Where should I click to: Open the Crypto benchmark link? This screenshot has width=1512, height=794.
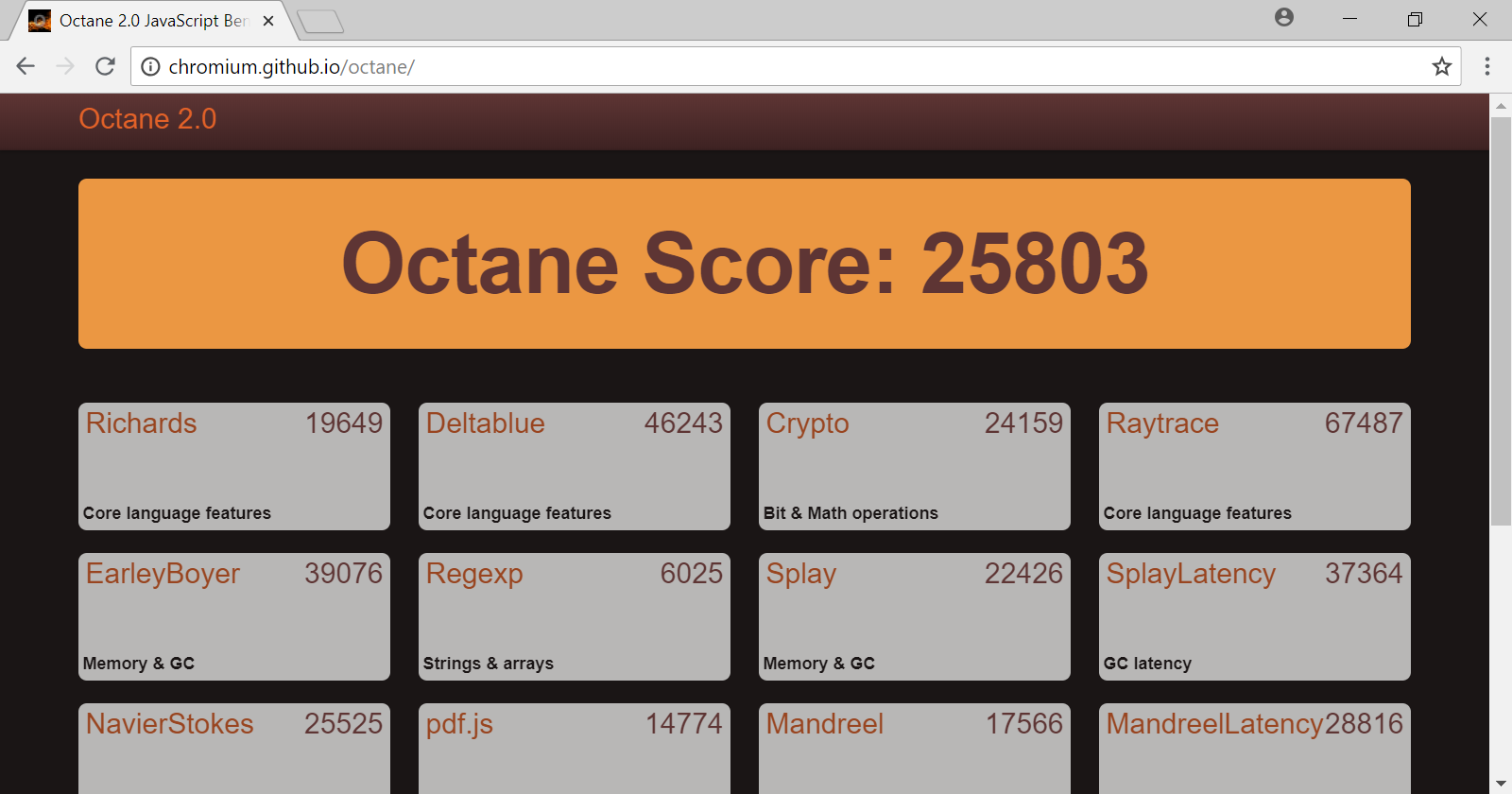click(808, 424)
